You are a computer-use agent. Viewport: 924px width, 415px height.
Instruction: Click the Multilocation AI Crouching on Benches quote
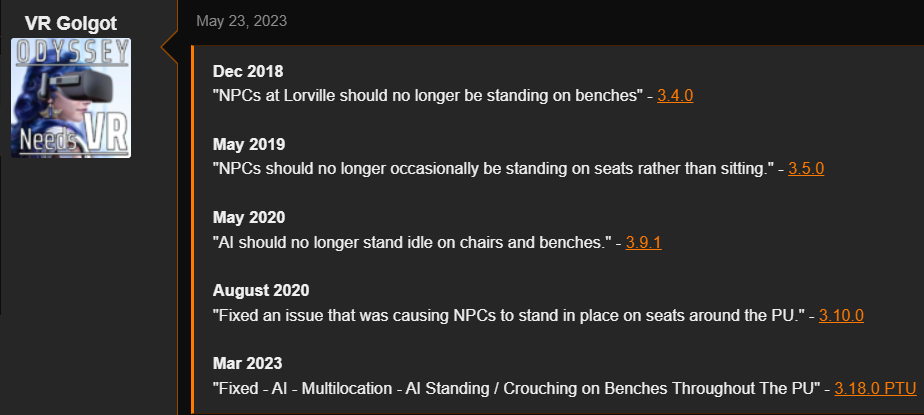pos(517,388)
